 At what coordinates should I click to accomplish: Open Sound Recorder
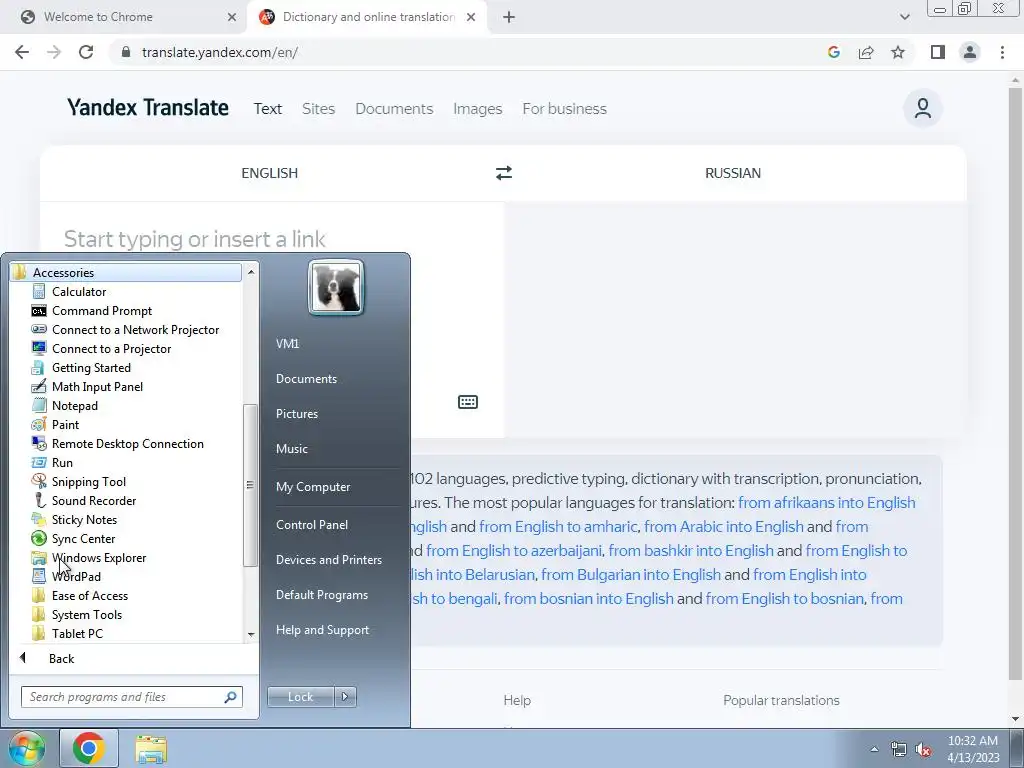point(93,500)
